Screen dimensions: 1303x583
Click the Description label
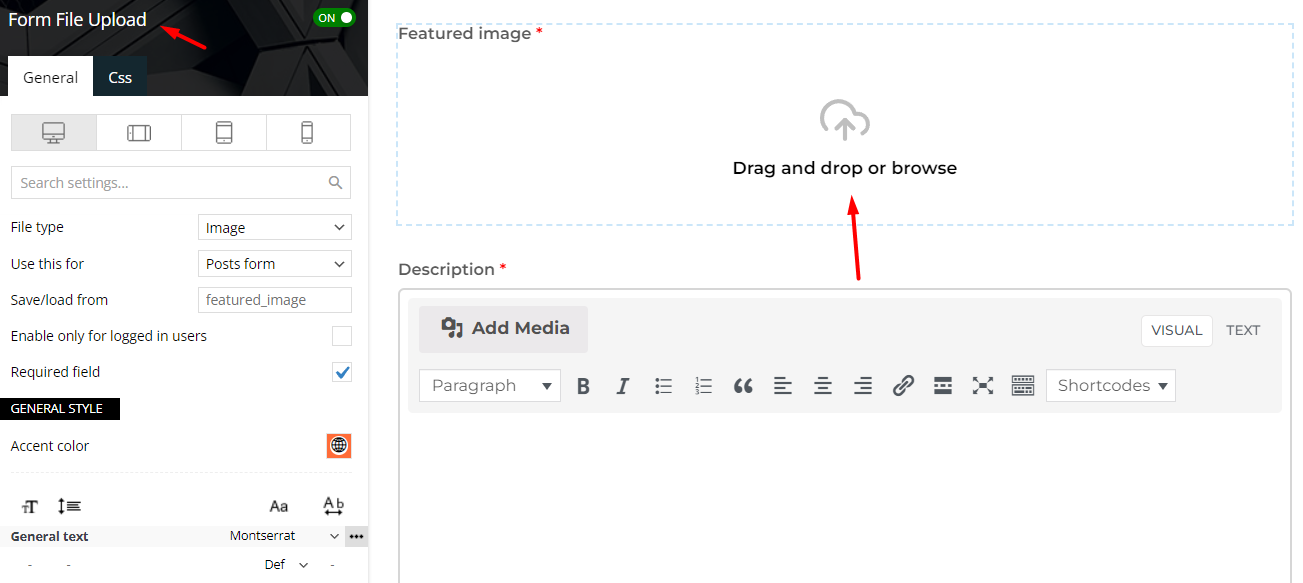(446, 270)
